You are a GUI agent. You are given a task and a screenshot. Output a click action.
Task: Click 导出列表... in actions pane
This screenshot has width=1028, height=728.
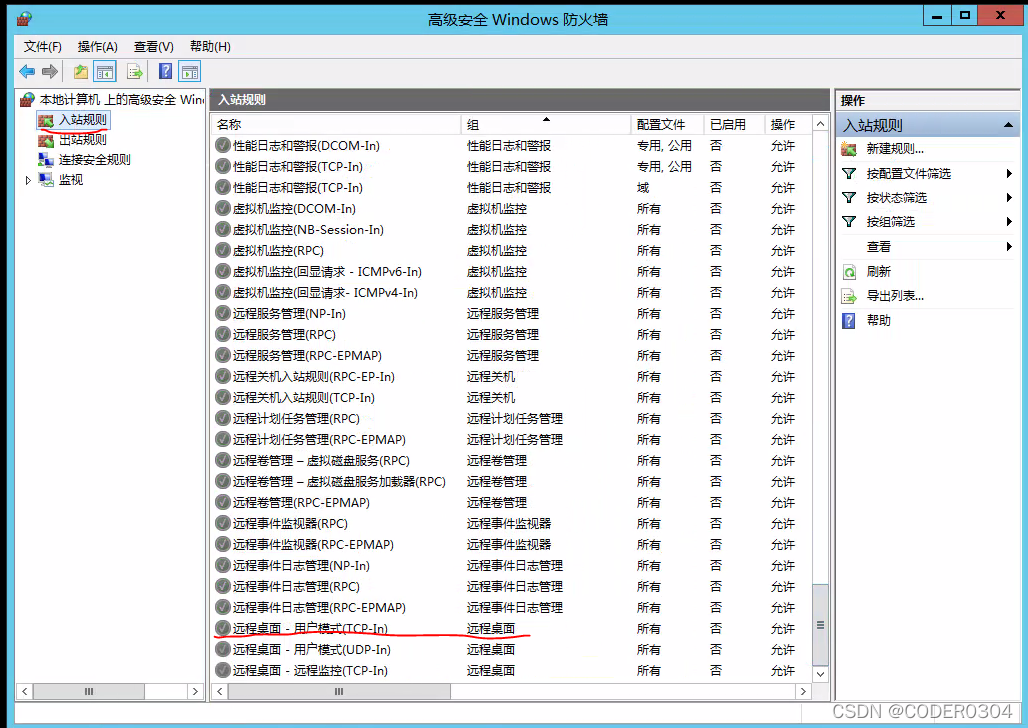895,296
